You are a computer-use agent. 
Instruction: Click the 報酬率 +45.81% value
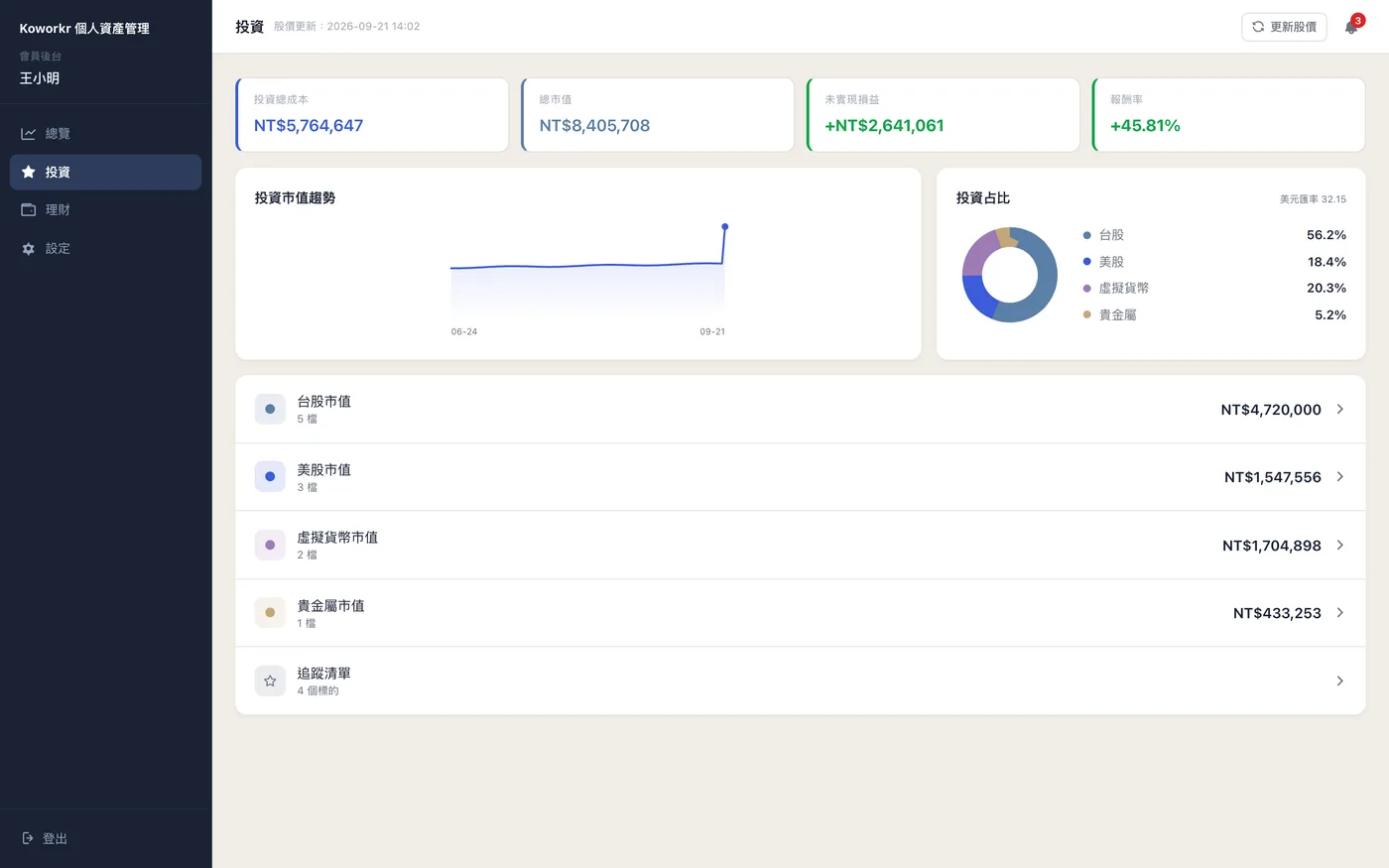(1145, 126)
